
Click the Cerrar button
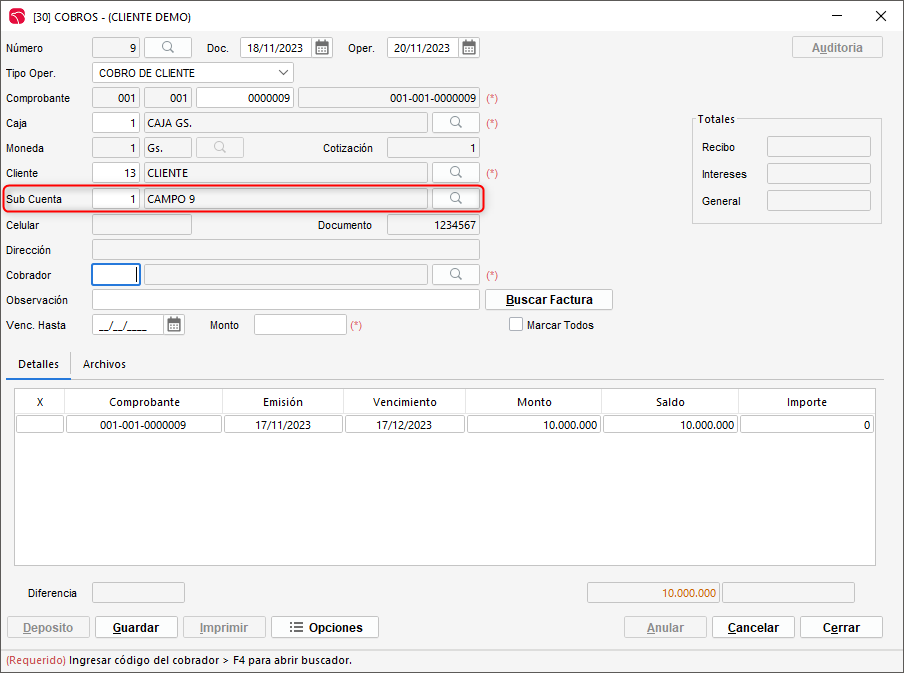click(841, 627)
